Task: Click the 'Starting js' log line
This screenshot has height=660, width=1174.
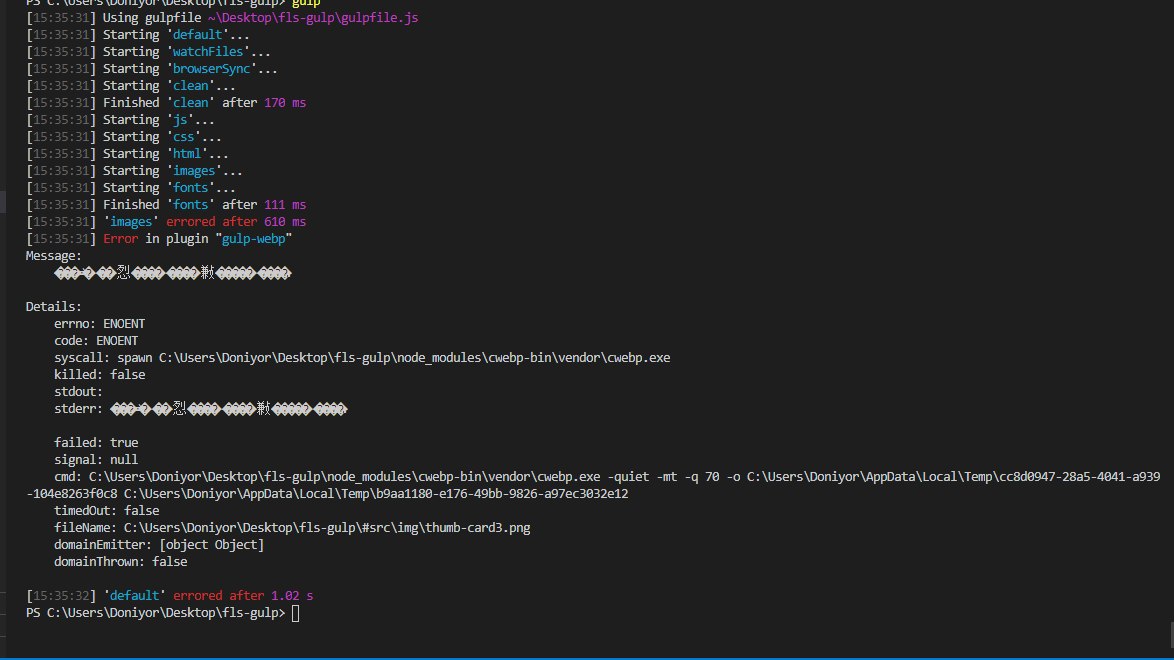Action: click(x=121, y=120)
